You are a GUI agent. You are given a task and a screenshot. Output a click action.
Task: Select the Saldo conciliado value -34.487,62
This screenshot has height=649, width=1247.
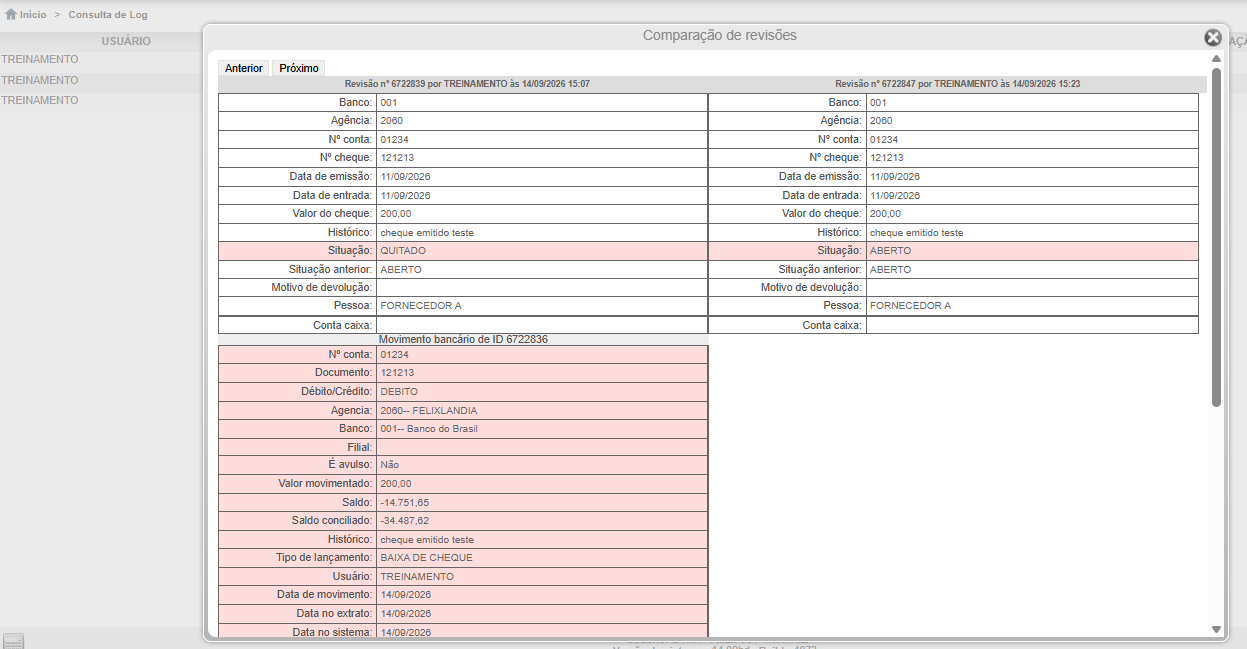pyautogui.click(x=405, y=521)
